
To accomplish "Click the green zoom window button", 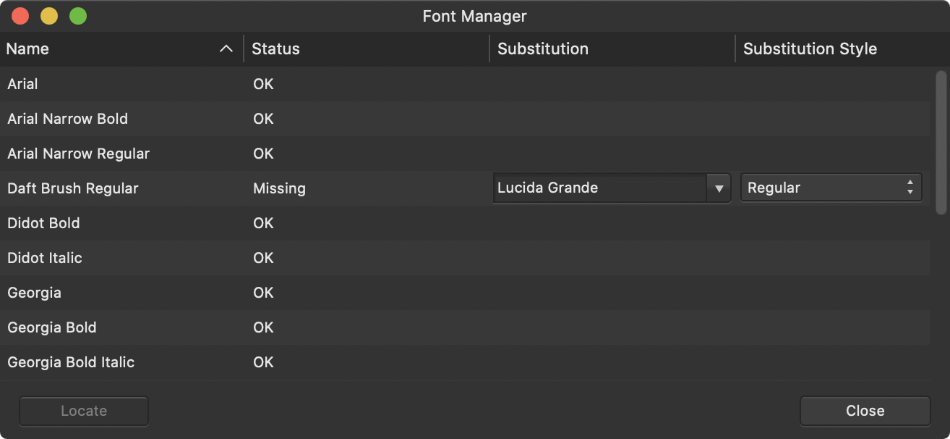I will coord(78,17).
